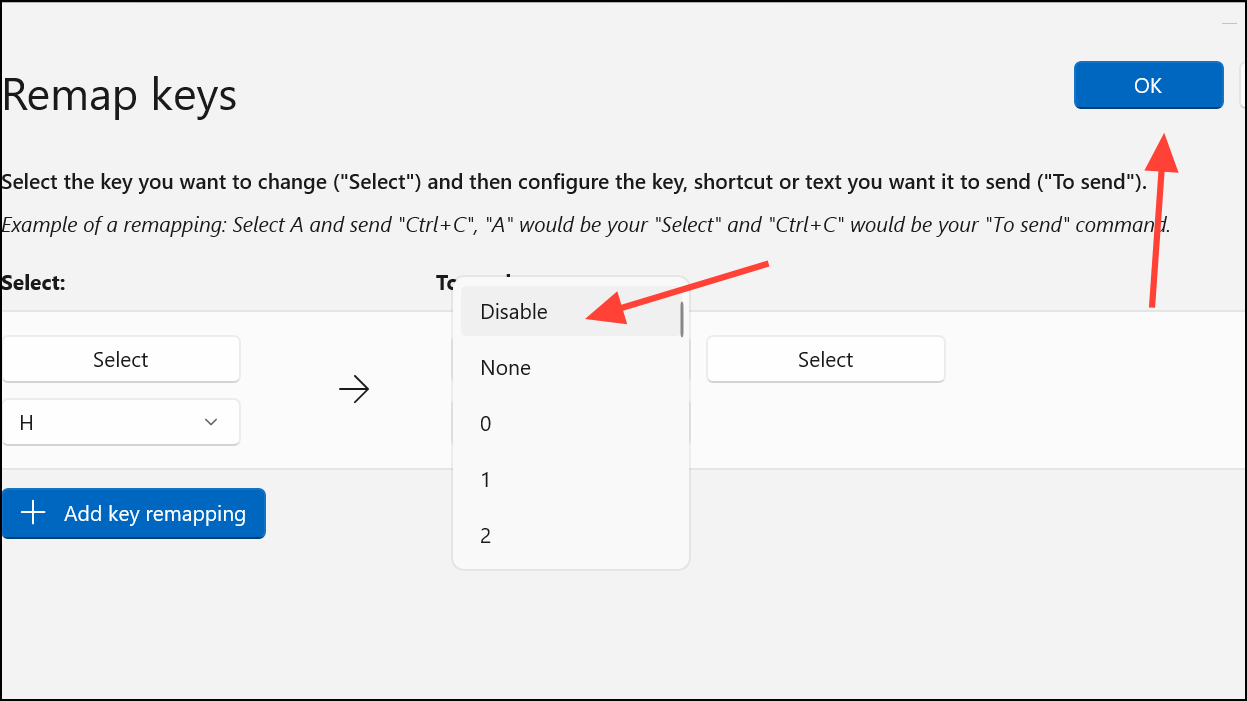The height and width of the screenshot is (701, 1247).
Task: Click the partially visible button beside OK
Action: click(1243, 85)
